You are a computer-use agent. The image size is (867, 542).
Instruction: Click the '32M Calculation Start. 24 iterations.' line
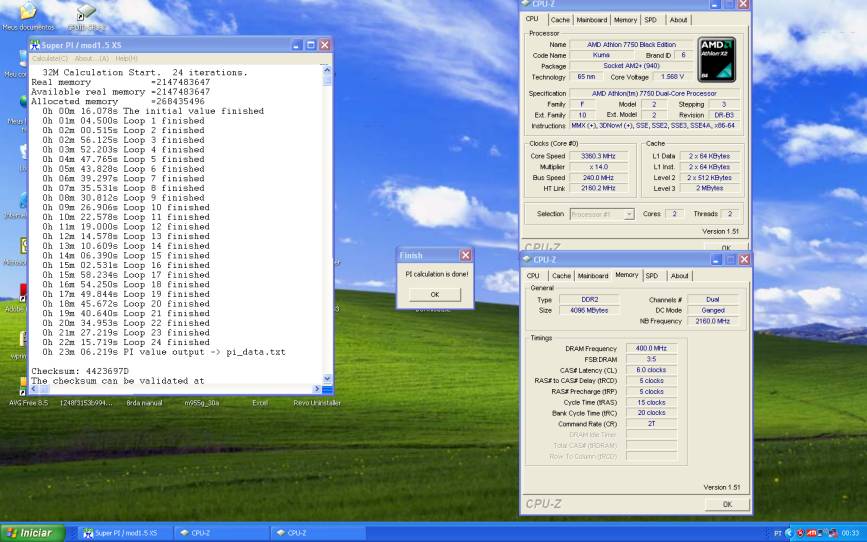click(x=145, y=72)
